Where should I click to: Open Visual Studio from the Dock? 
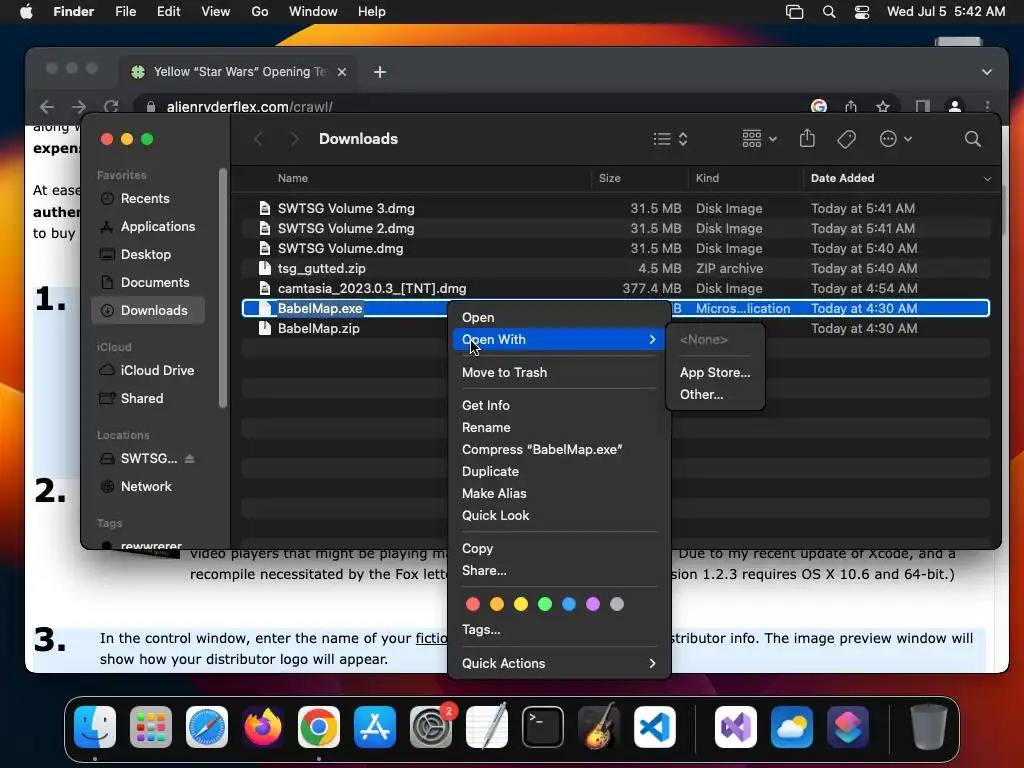coord(736,727)
